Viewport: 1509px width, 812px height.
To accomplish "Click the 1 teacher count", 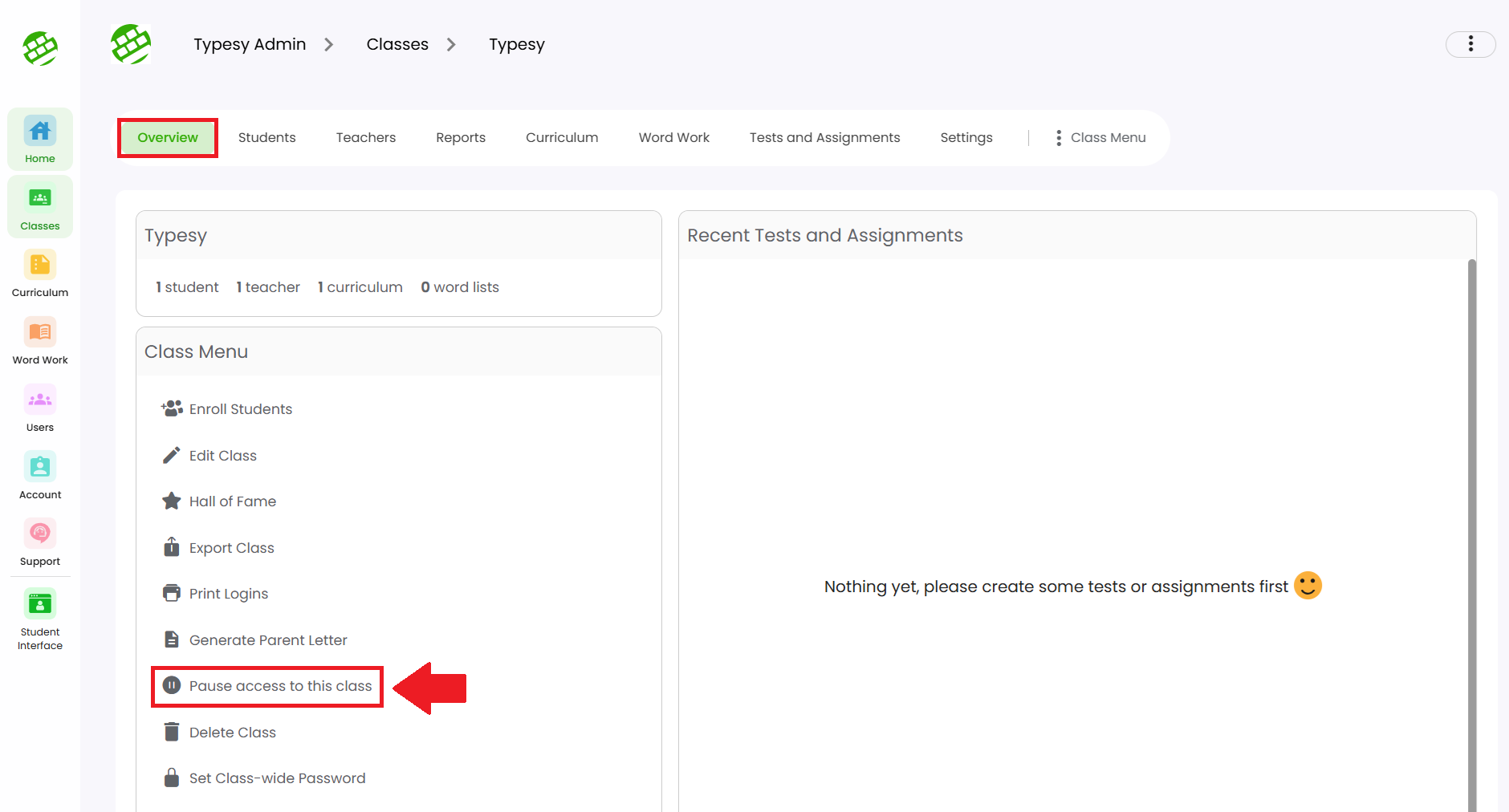I will (x=268, y=286).
